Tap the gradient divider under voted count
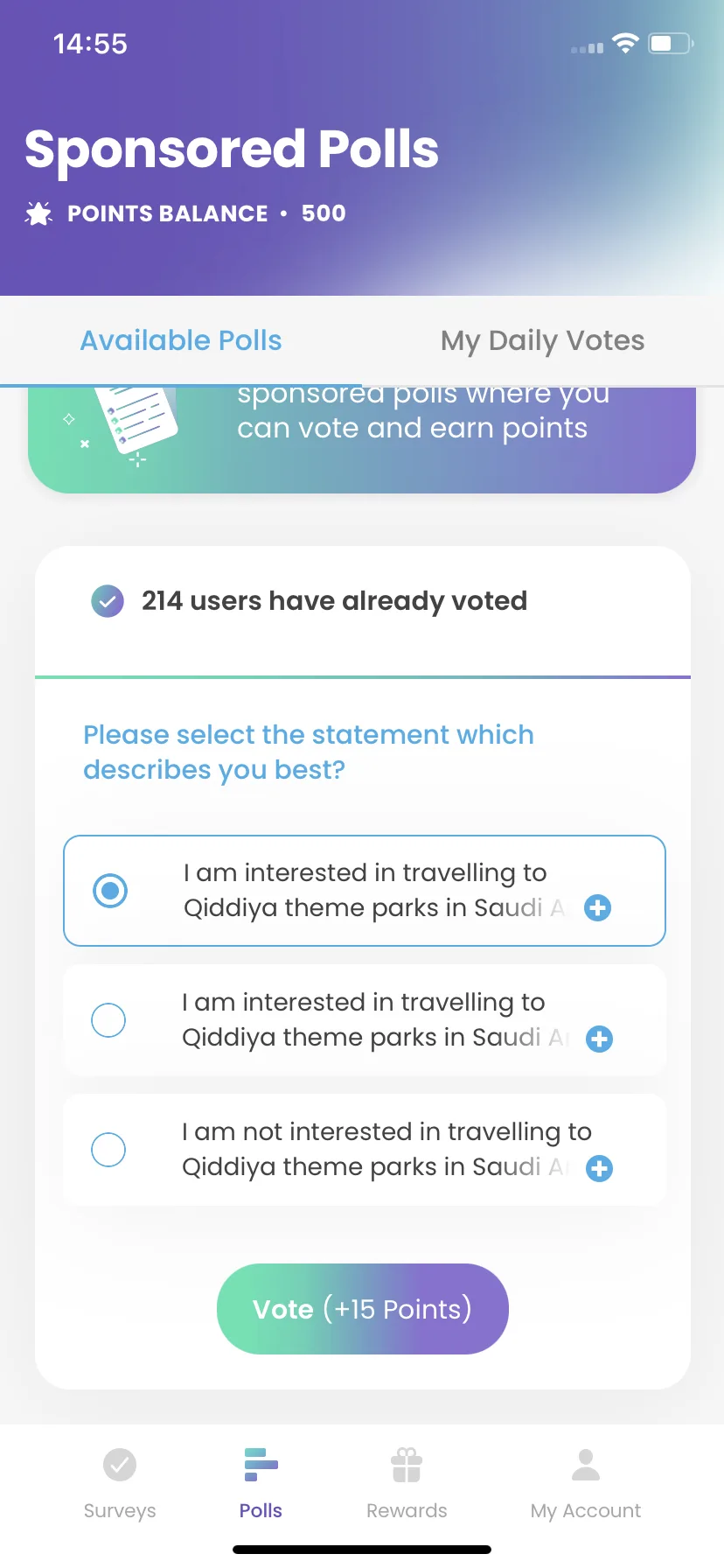The image size is (724, 1568). tap(363, 676)
